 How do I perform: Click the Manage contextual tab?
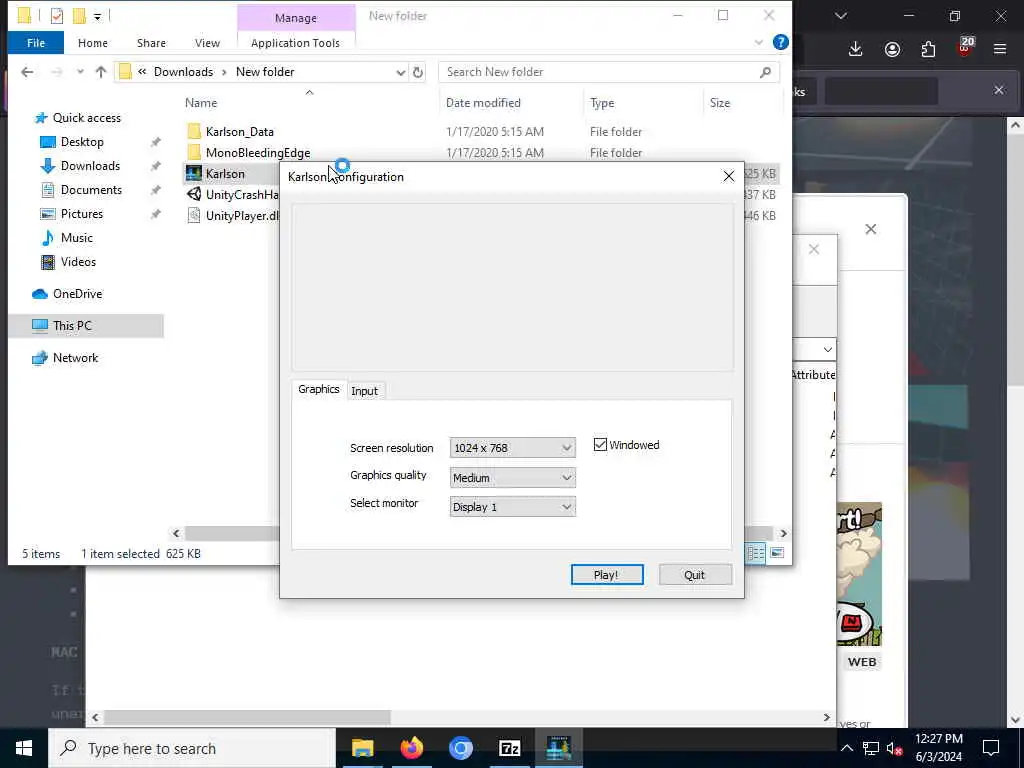[x=296, y=18]
